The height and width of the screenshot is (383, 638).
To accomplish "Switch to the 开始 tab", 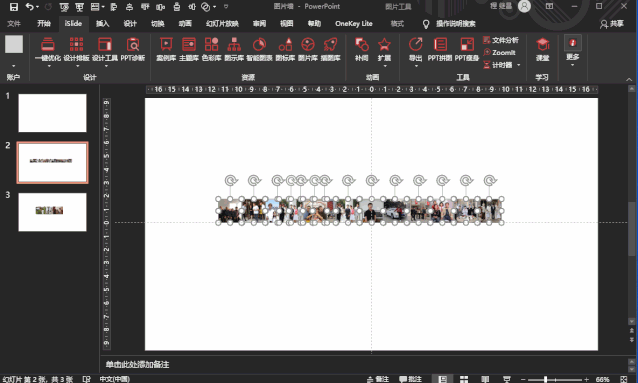I will tap(44, 24).
